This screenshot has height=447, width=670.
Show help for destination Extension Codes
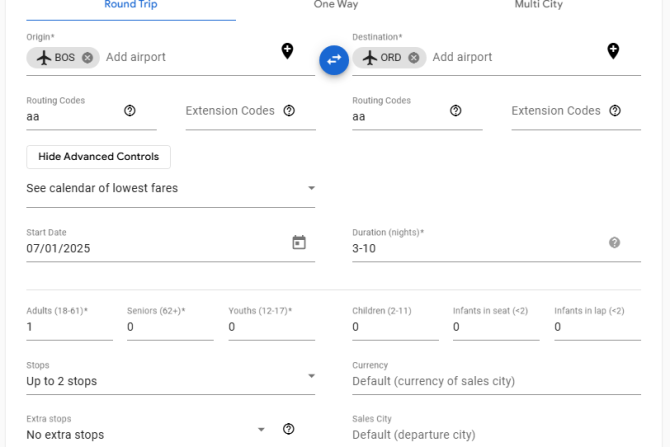point(614,111)
